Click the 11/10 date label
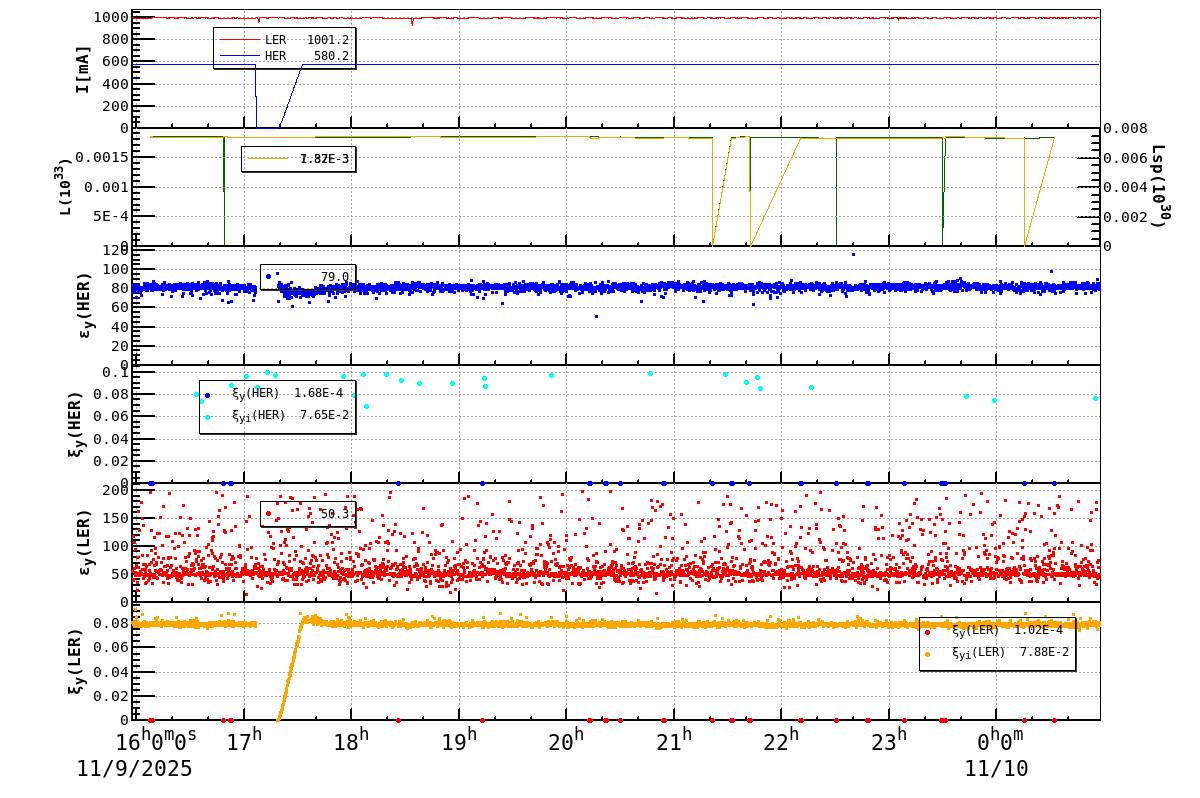1200x798 pixels. click(x=996, y=769)
